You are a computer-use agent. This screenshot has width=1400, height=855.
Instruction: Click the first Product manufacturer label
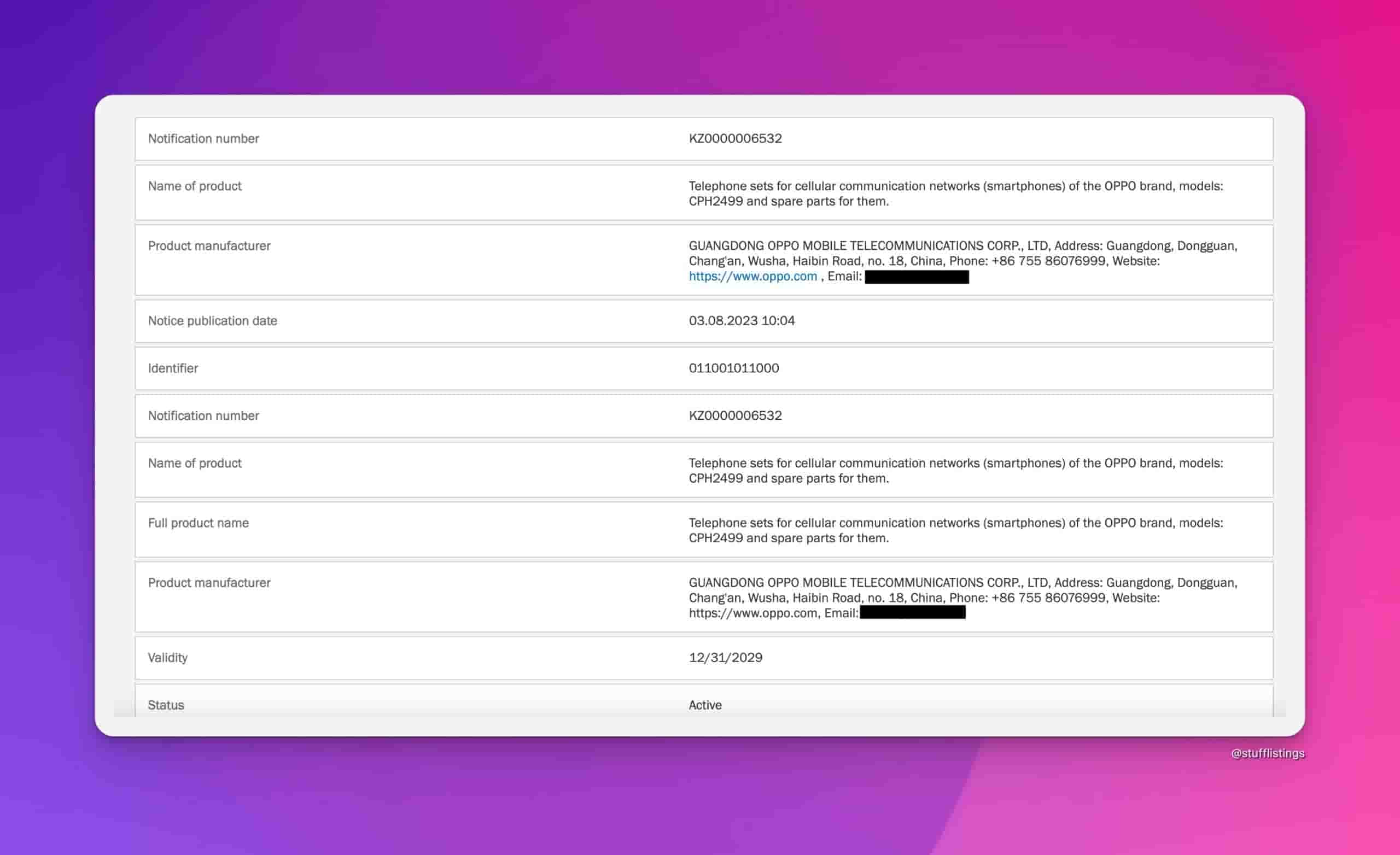tap(208, 246)
